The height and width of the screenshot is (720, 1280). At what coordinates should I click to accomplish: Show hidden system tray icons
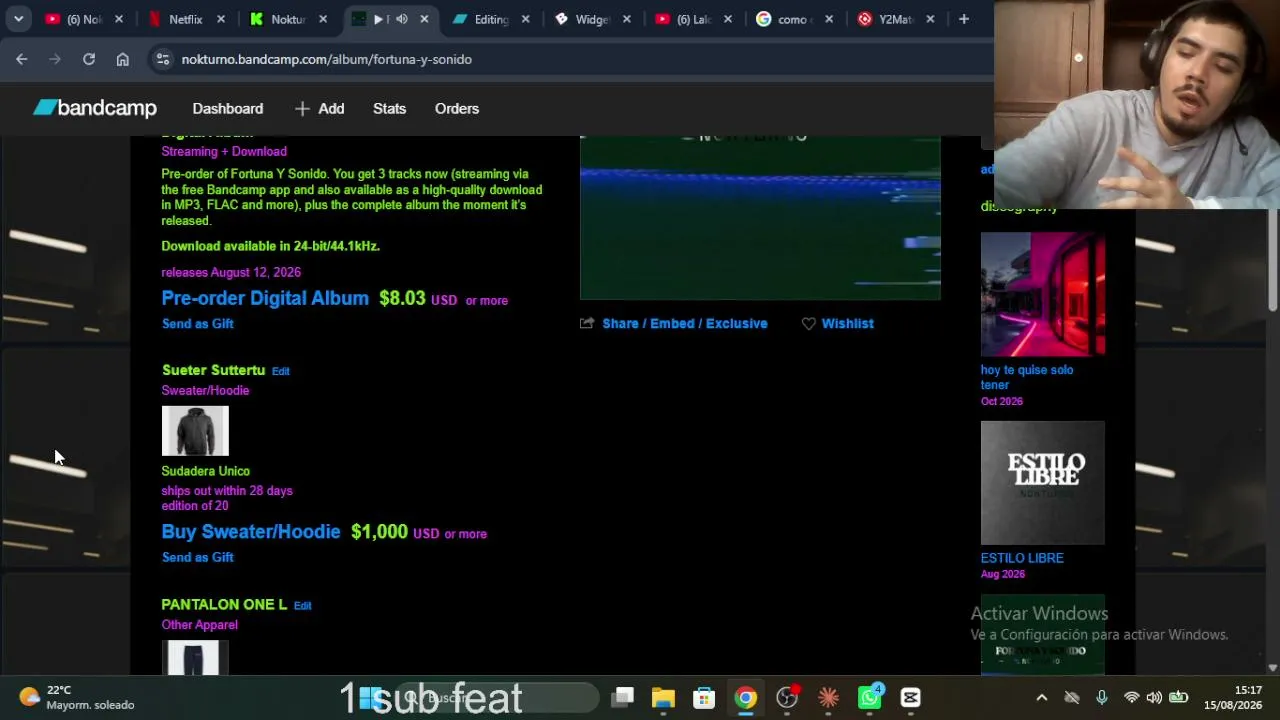(1041, 697)
